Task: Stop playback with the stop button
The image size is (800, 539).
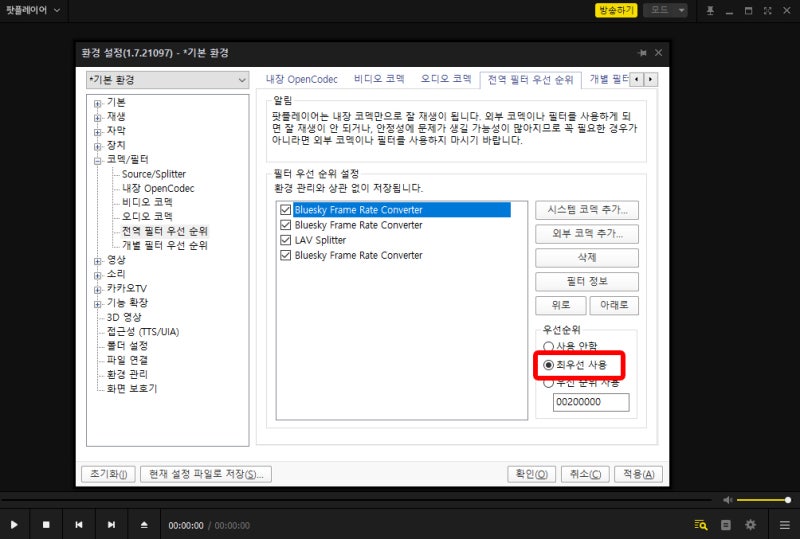Action: pyautogui.click(x=46, y=525)
